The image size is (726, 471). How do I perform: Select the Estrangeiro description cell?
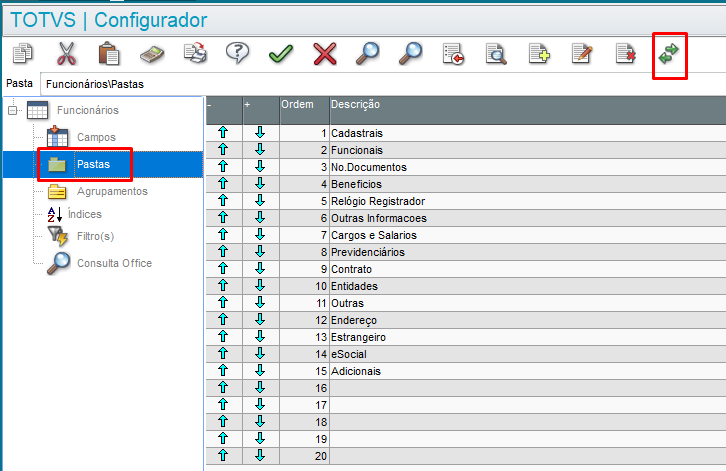(528, 337)
